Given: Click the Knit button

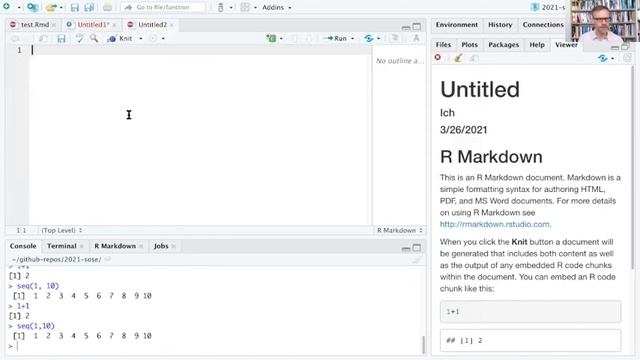Looking at the screenshot, I should 120,38.
